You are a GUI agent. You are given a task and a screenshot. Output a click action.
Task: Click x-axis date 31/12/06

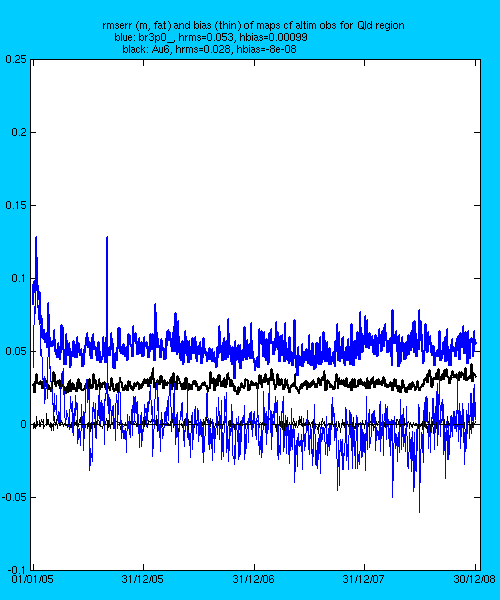tap(253, 579)
